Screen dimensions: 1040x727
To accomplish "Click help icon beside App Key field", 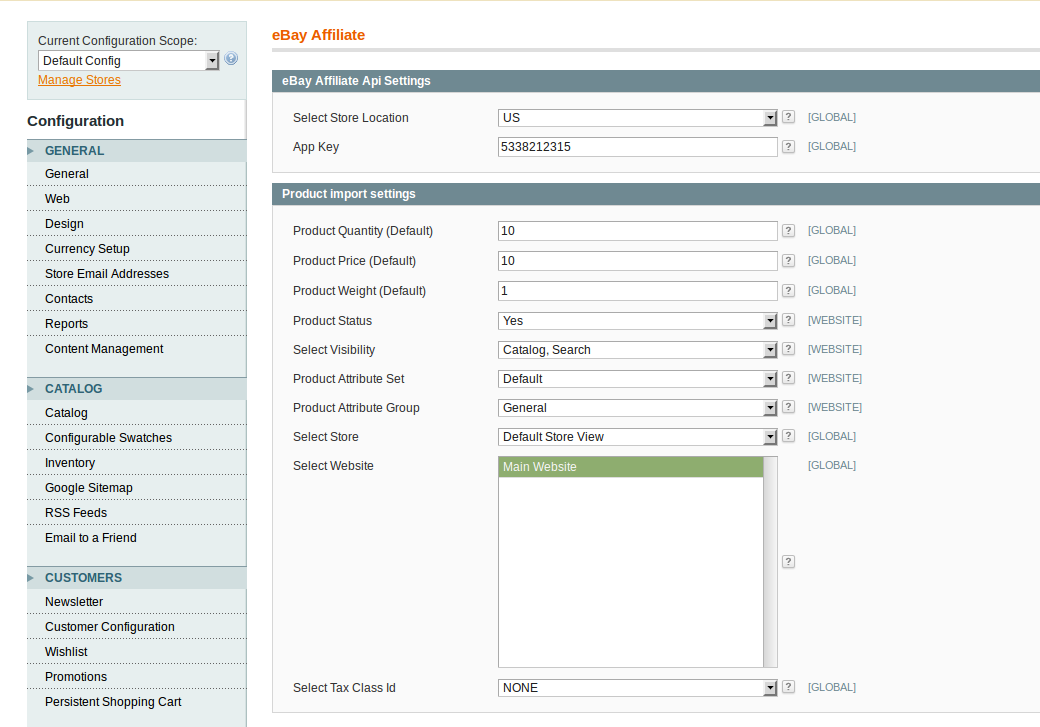I will pos(788,147).
